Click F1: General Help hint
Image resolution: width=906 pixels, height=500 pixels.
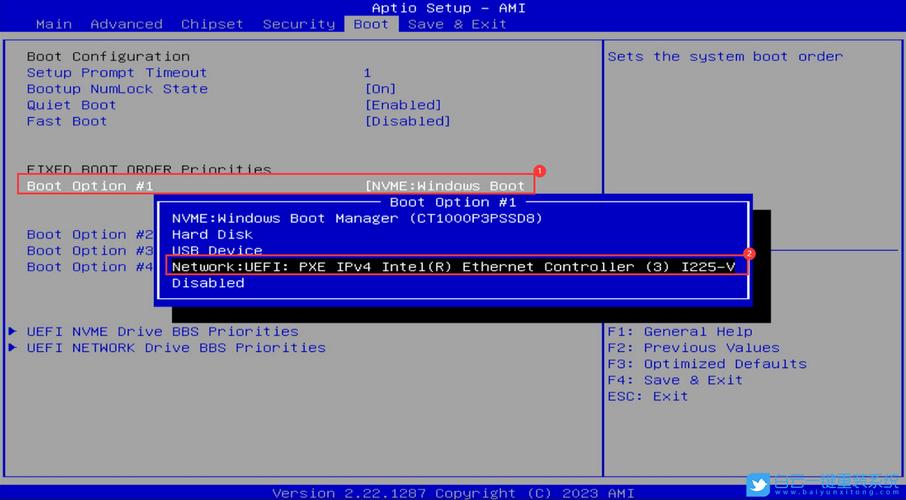click(x=680, y=332)
